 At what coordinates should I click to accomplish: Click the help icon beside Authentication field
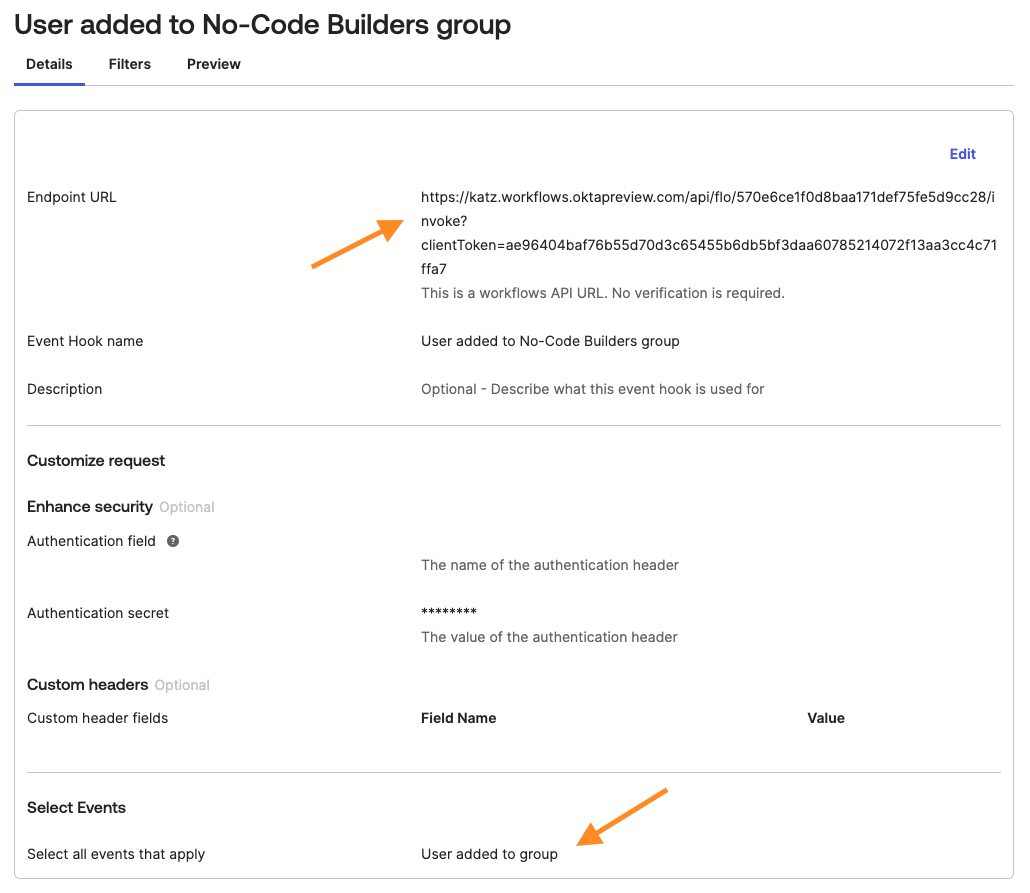173,541
